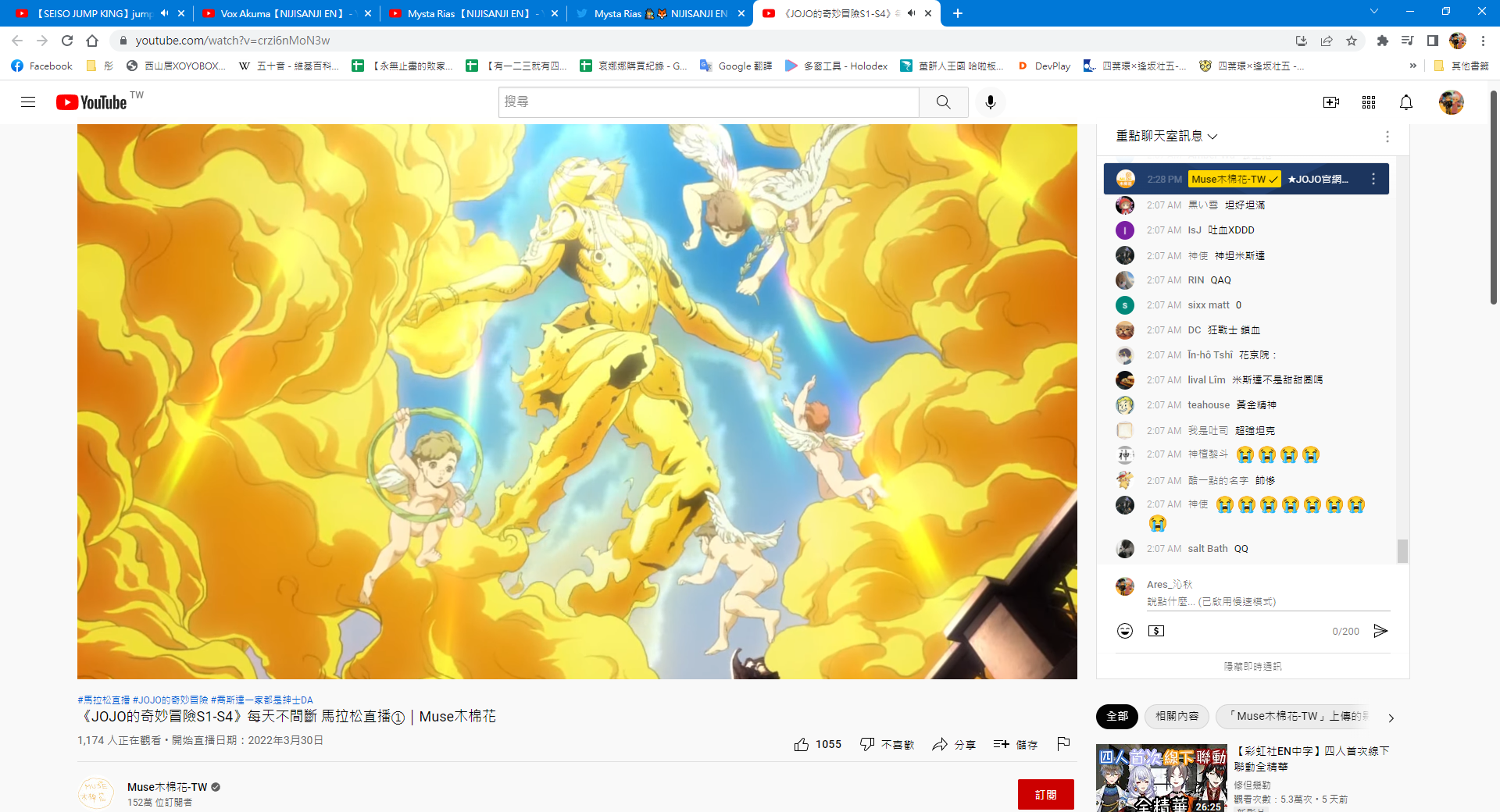The image size is (1500, 812).
Task: Save video to playlist
Action: click(1015, 745)
